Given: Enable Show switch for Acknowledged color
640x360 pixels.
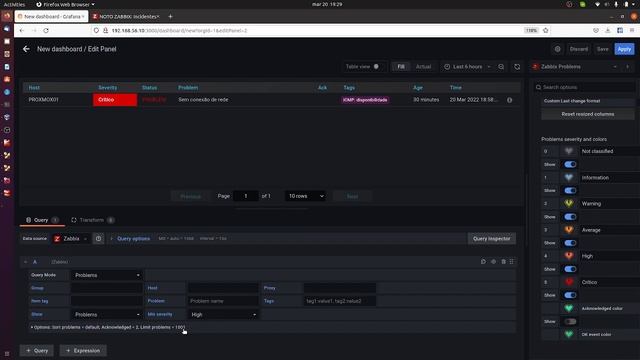Looking at the screenshot, I should point(570,322).
